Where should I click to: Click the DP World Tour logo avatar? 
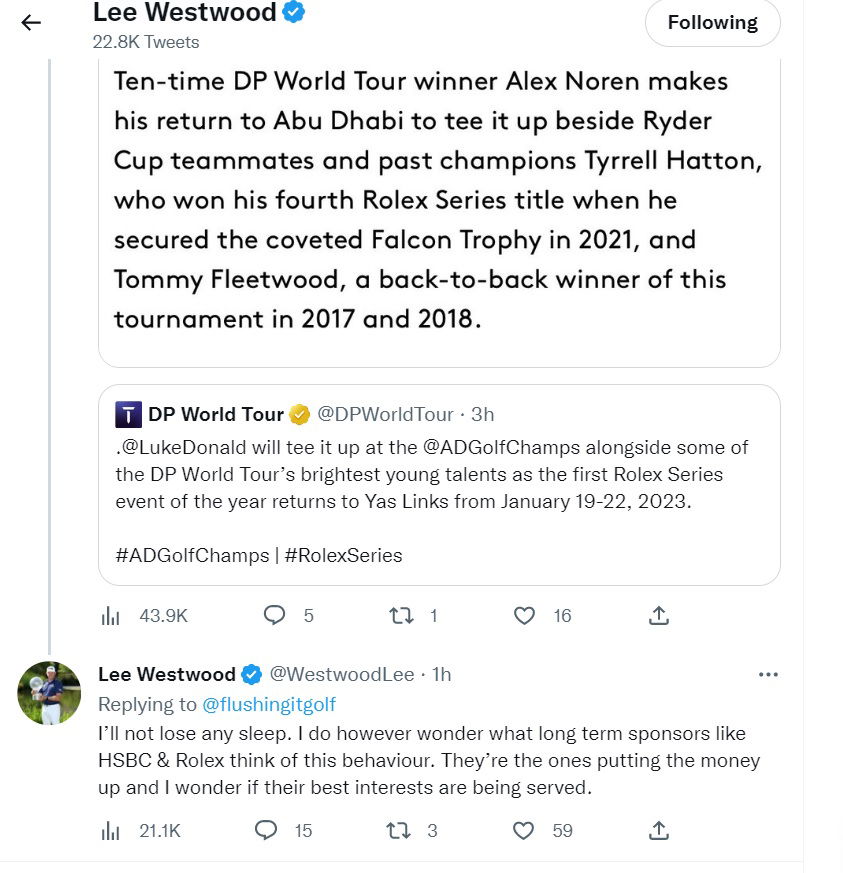point(128,414)
